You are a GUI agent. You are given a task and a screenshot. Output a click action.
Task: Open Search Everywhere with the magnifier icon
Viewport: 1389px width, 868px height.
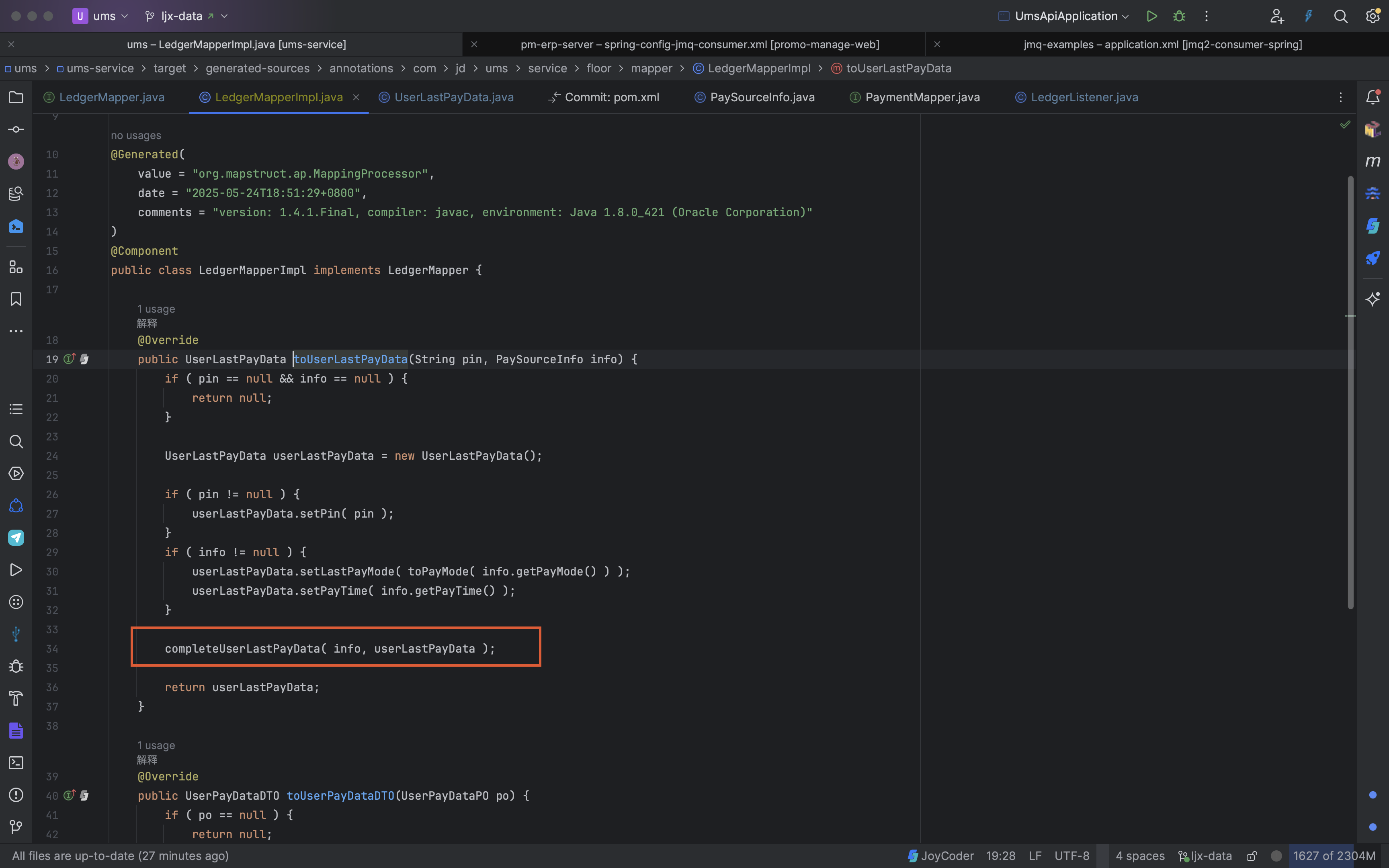click(1341, 16)
